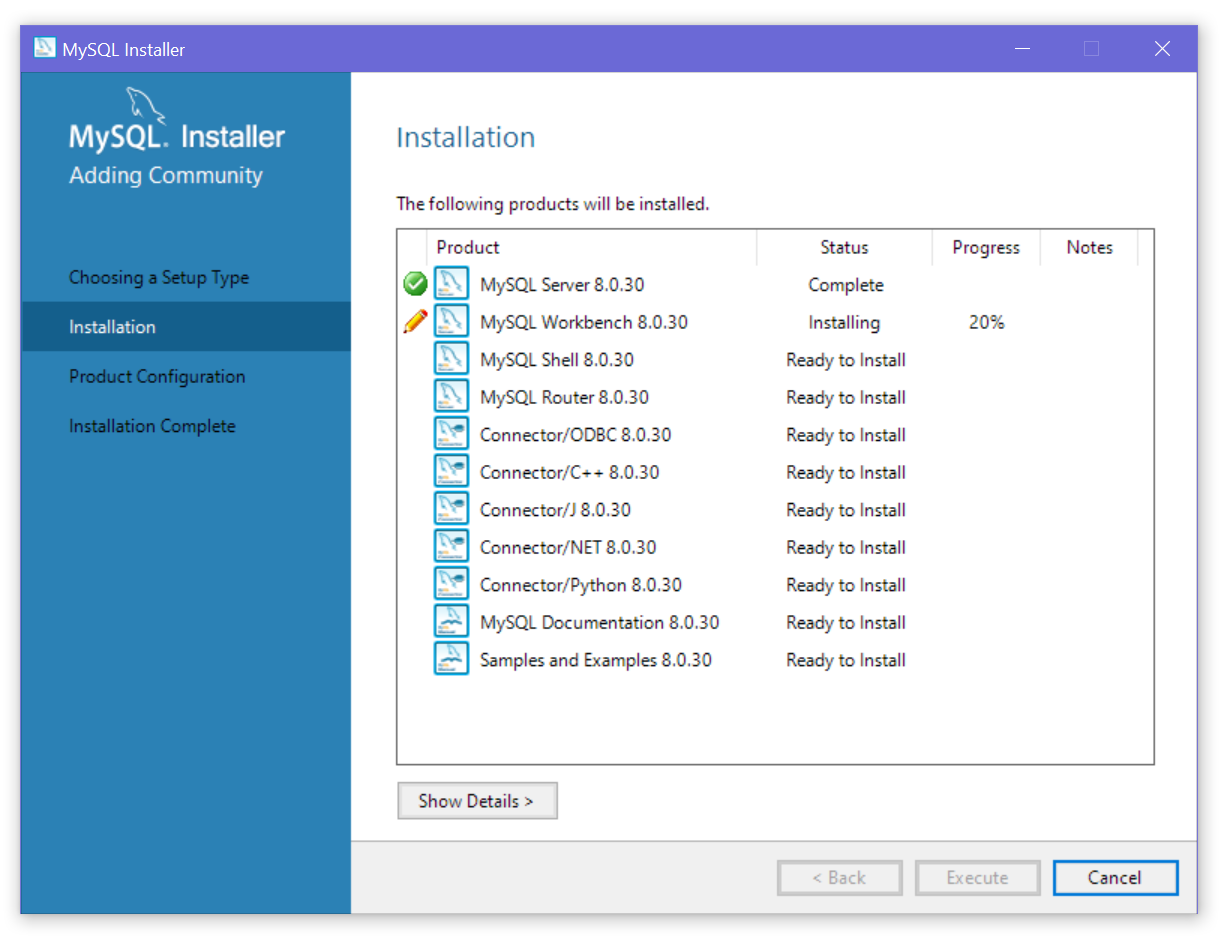The image size is (1225, 940).
Task: Click the Product column header
Action: [591, 247]
